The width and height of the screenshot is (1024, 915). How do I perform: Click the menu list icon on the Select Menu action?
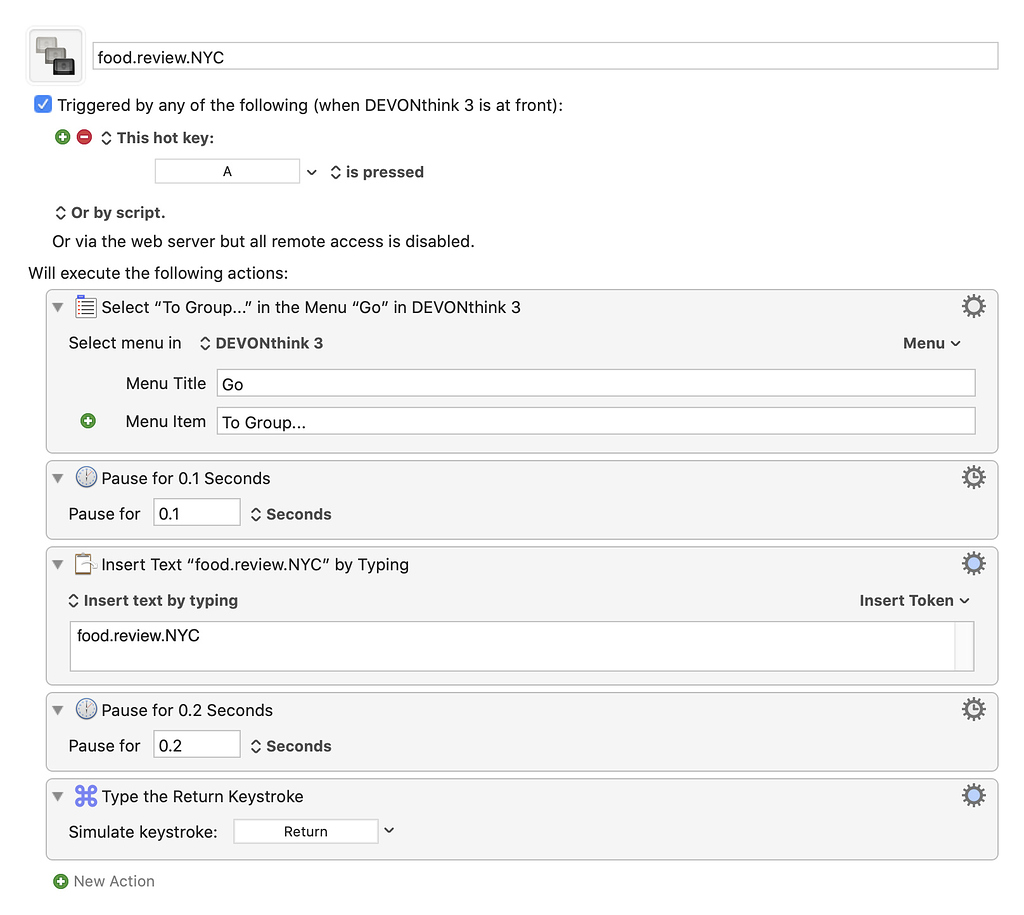coord(85,307)
